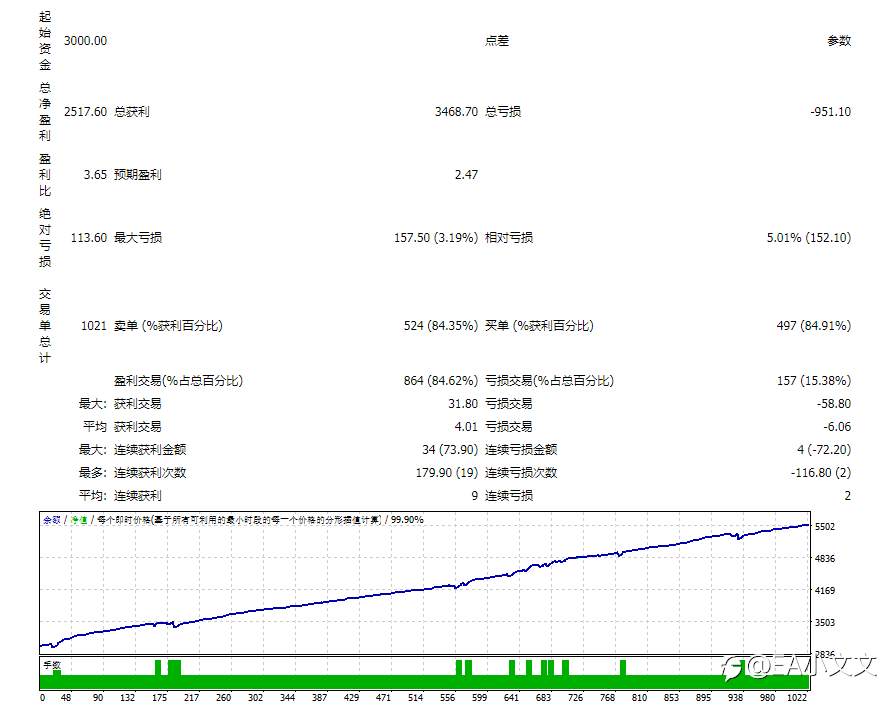Click the 连续亏损 average losses label
The width and height of the screenshot is (886, 710).
(x=509, y=496)
